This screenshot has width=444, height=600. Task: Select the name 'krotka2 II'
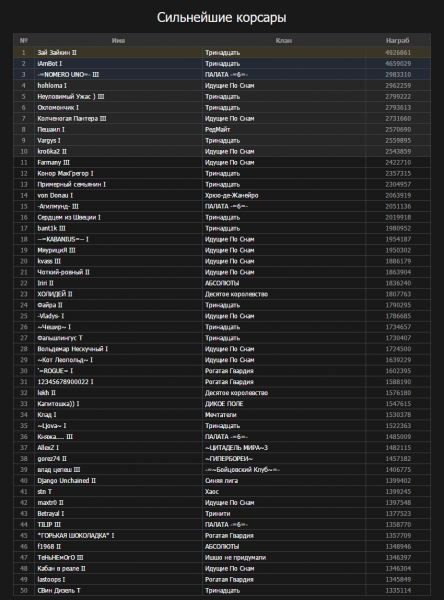pos(52,152)
